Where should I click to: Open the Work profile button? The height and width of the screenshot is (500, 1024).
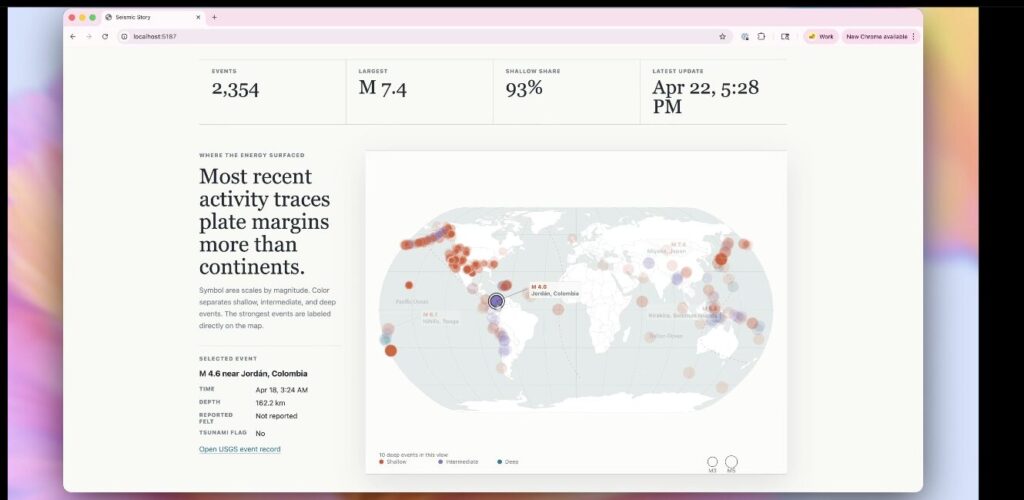820,36
